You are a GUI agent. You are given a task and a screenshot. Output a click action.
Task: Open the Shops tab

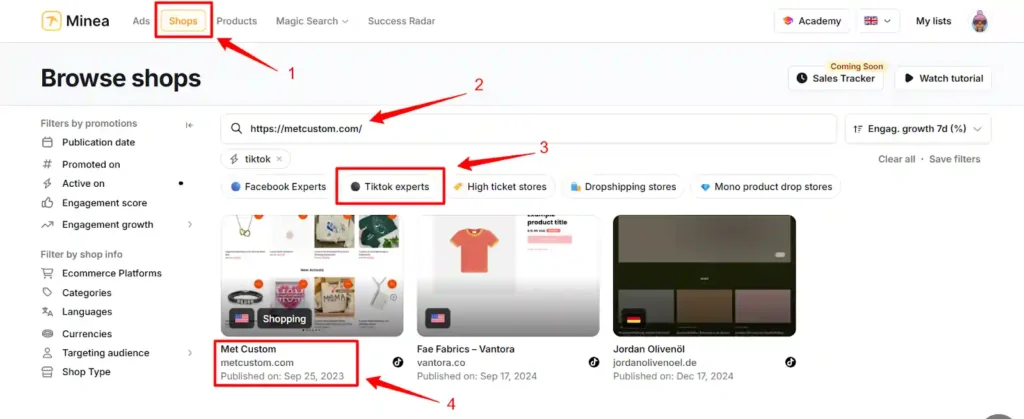tap(184, 21)
